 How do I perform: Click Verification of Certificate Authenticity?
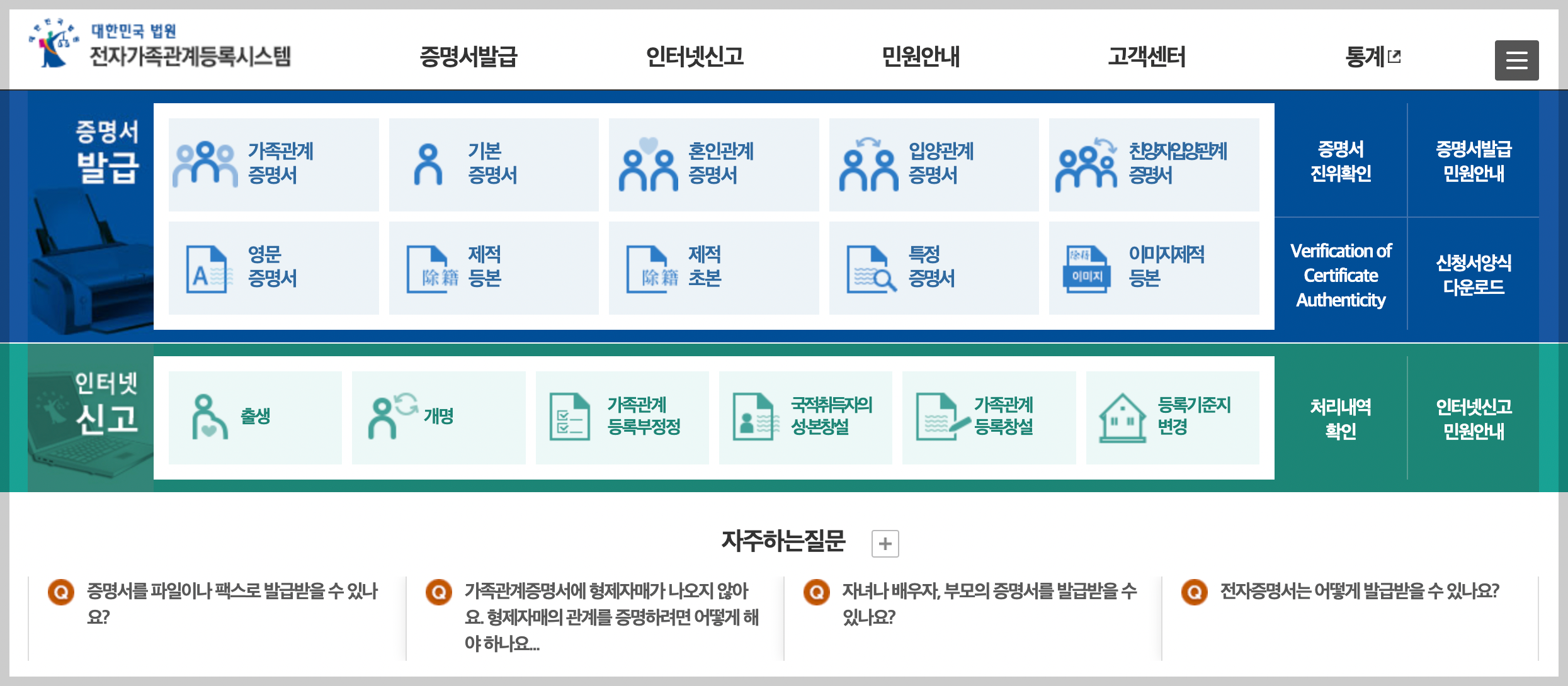tap(1341, 275)
